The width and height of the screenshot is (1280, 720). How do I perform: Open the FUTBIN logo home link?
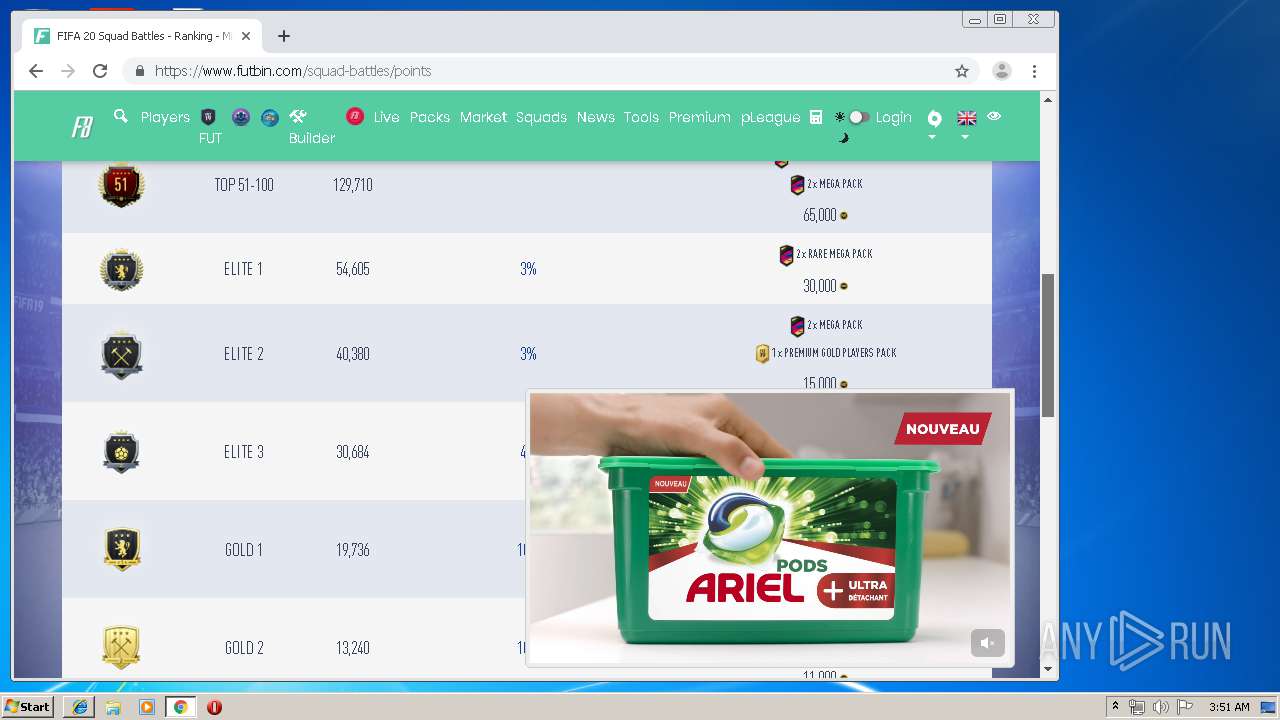(82, 127)
